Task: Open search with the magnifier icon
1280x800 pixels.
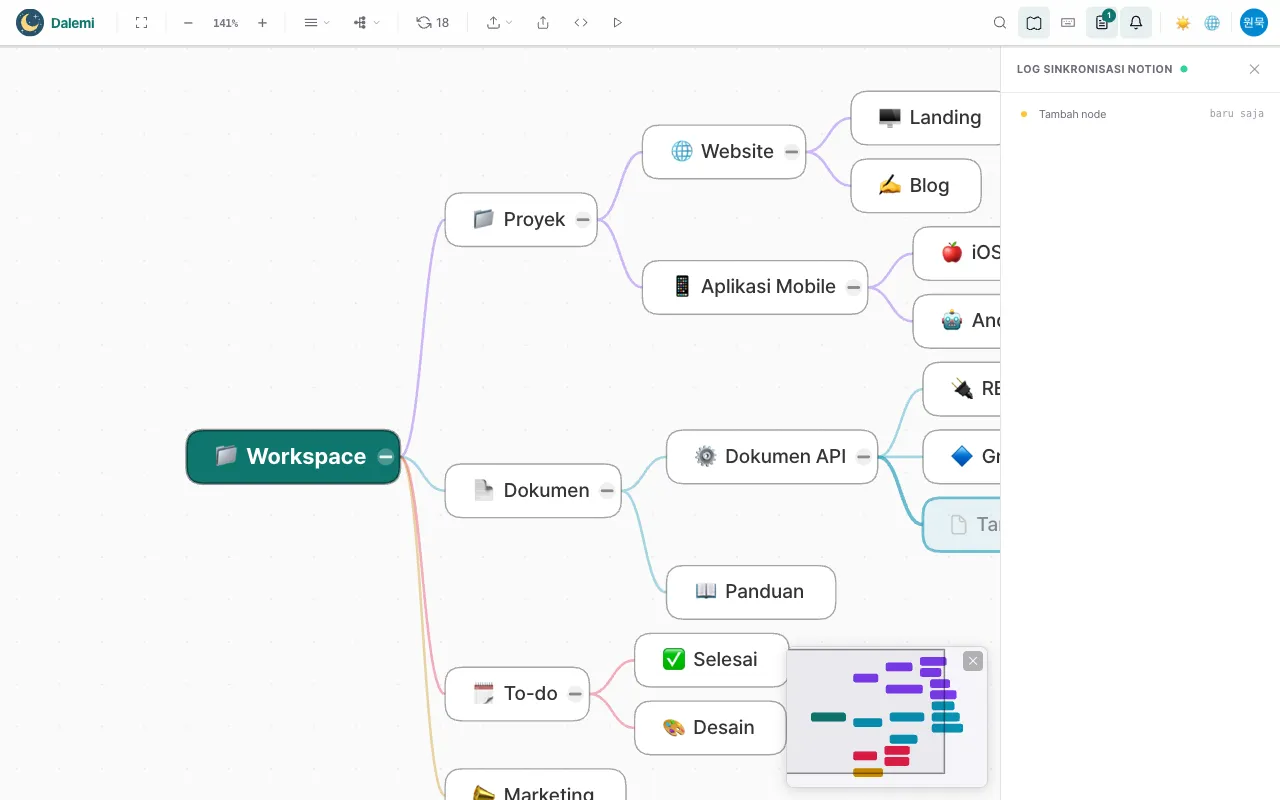Action: click(x=1000, y=22)
